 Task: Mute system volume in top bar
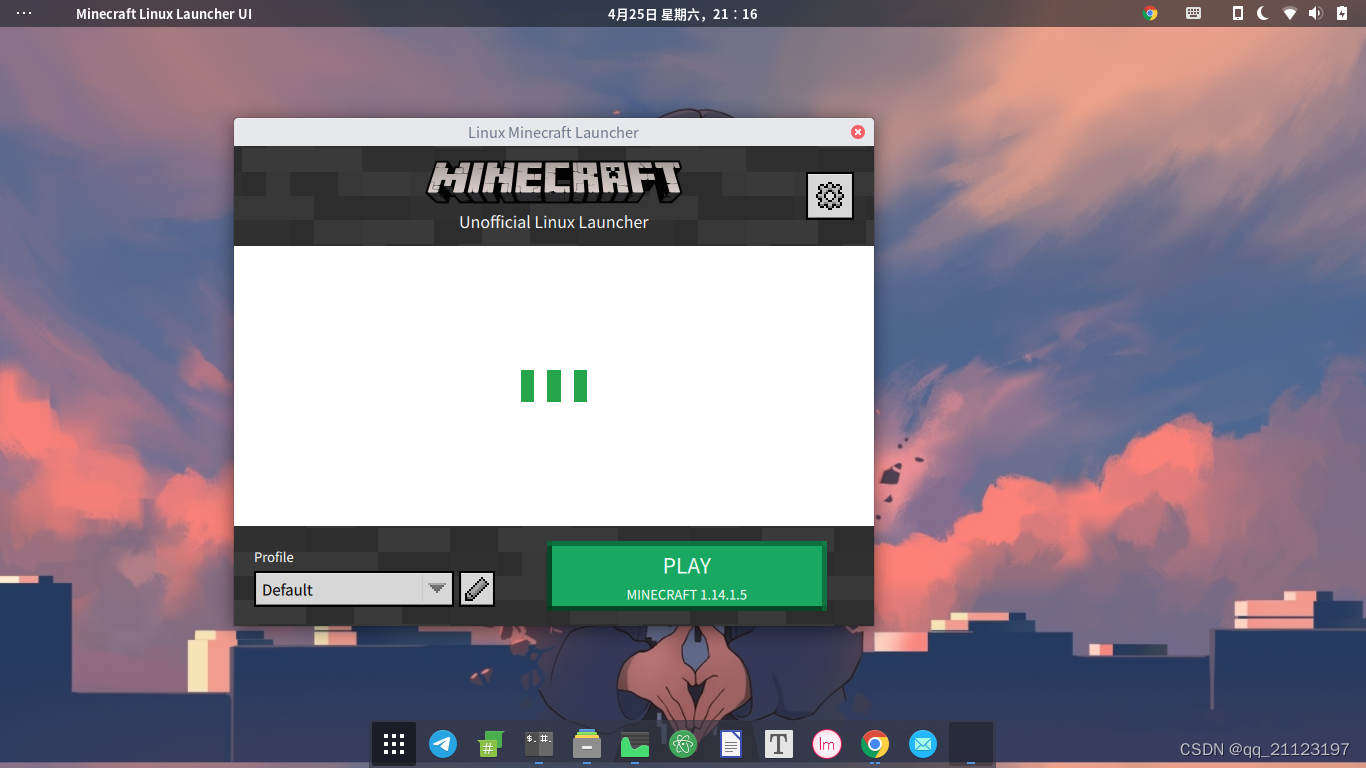[x=1315, y=13]
